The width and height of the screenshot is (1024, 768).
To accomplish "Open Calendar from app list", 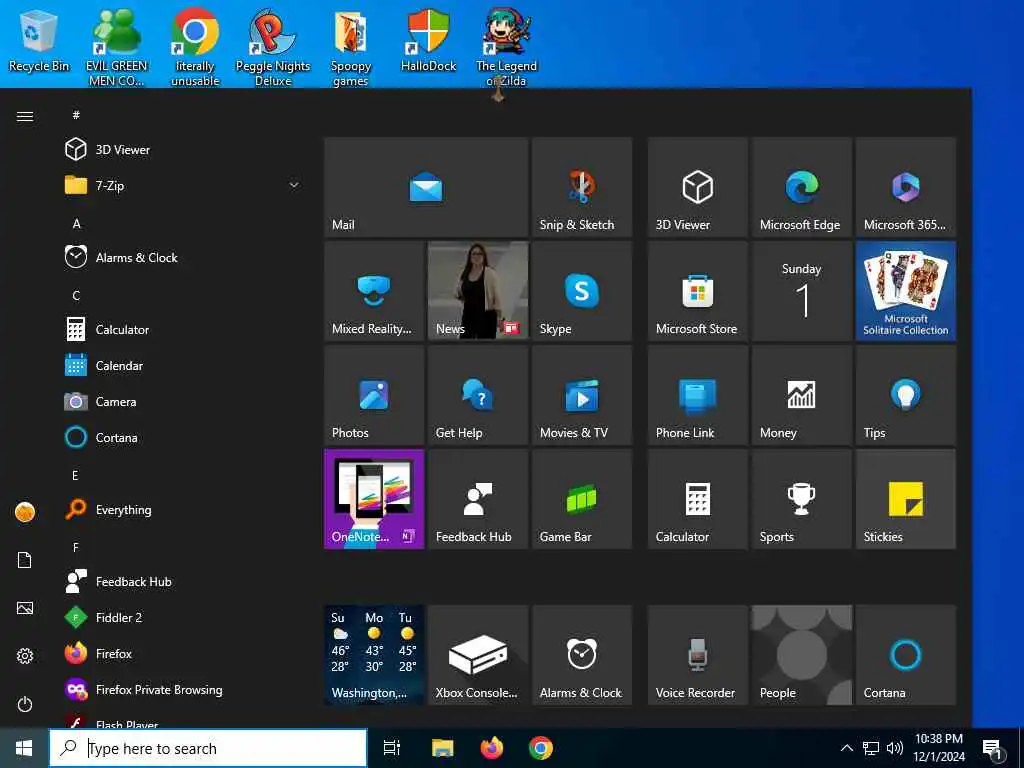I will click(182, 366).
